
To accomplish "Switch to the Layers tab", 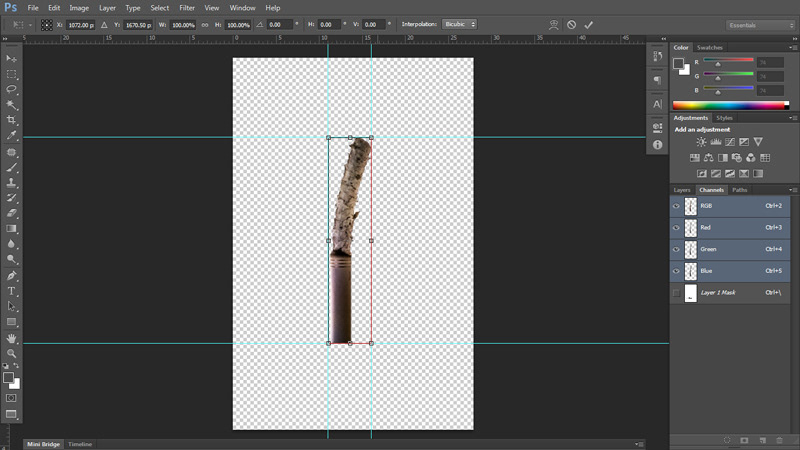I will click(x=682, y=189).
